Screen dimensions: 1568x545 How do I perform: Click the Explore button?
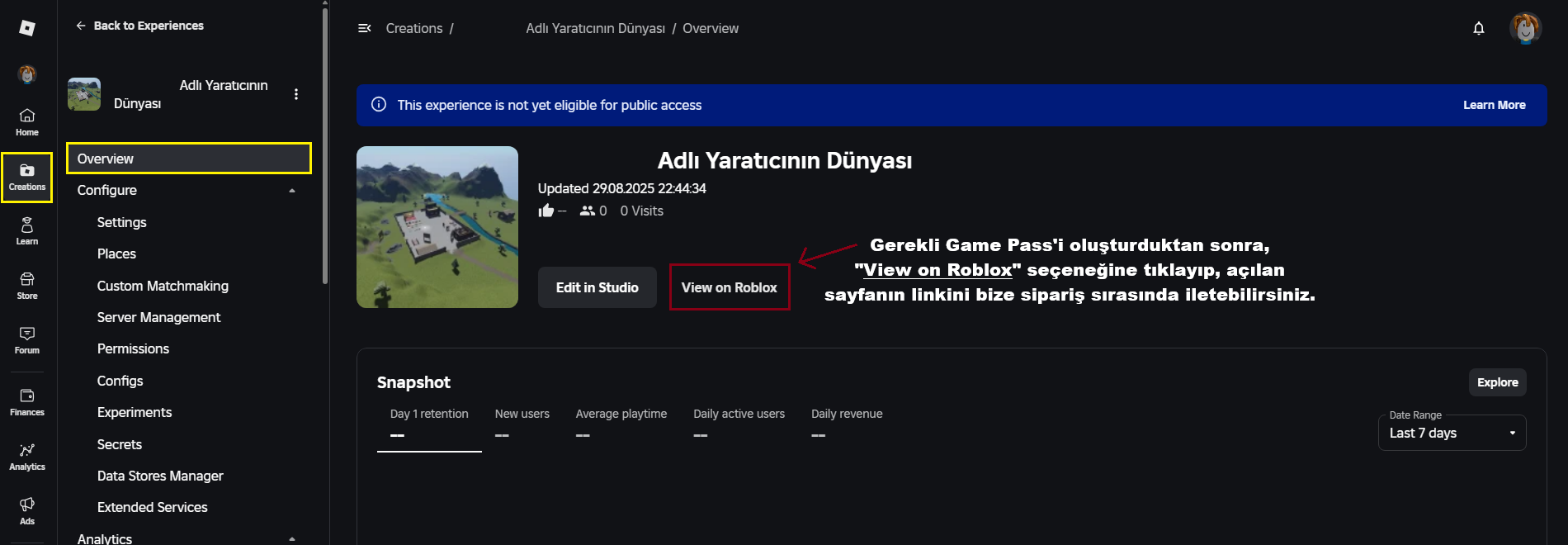click(x=1498, y=382)
